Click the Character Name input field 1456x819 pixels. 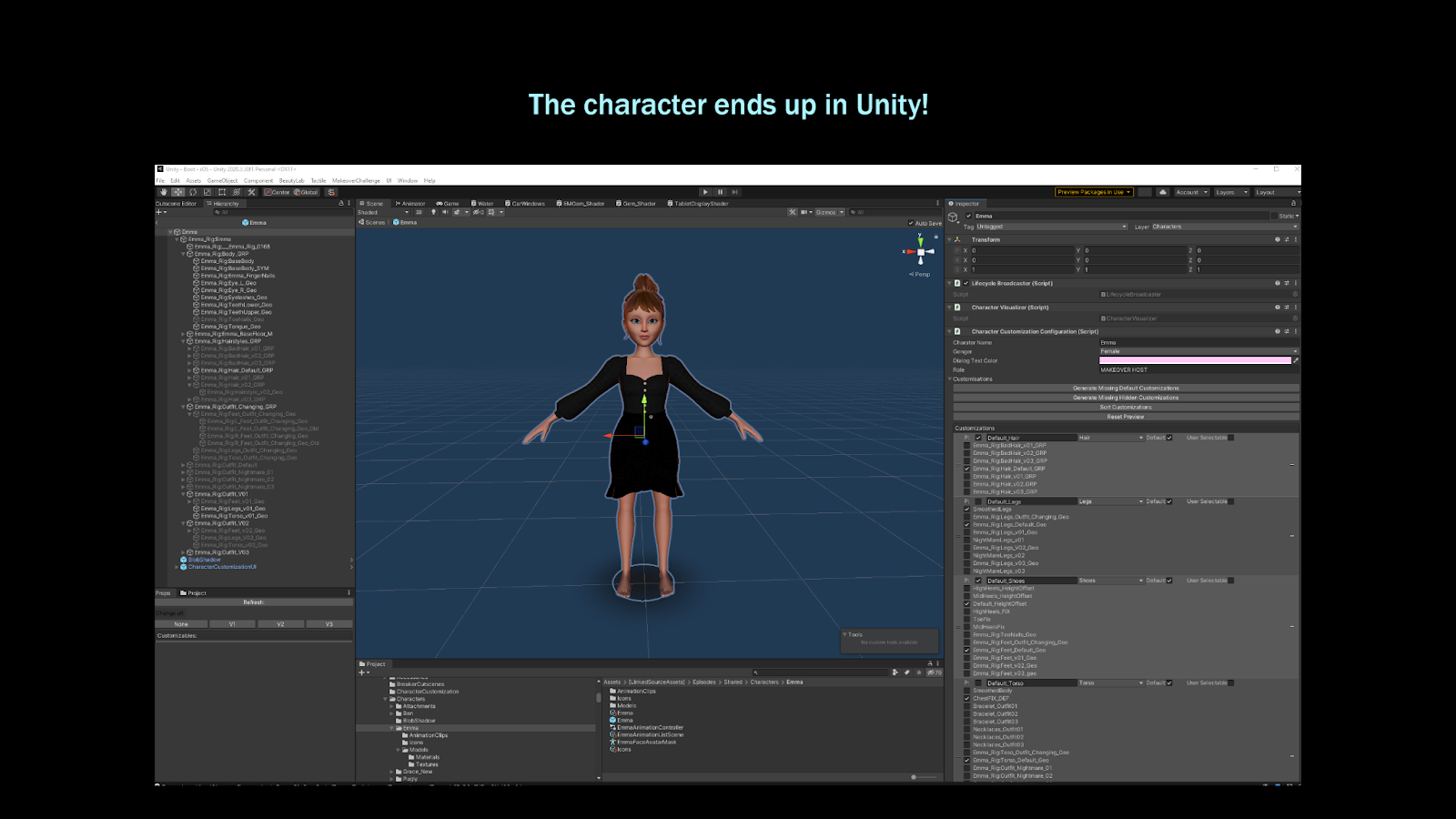coord(1199,342)
